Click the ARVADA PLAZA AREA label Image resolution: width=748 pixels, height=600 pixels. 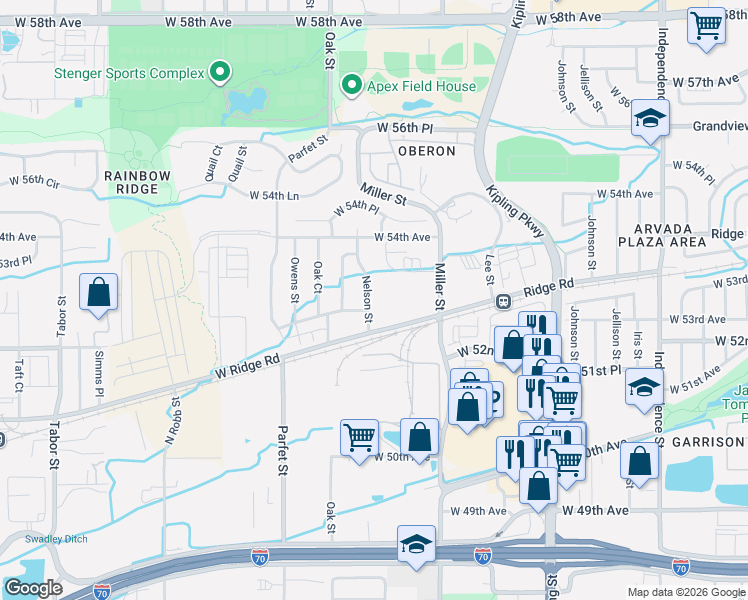coord(662,236)
